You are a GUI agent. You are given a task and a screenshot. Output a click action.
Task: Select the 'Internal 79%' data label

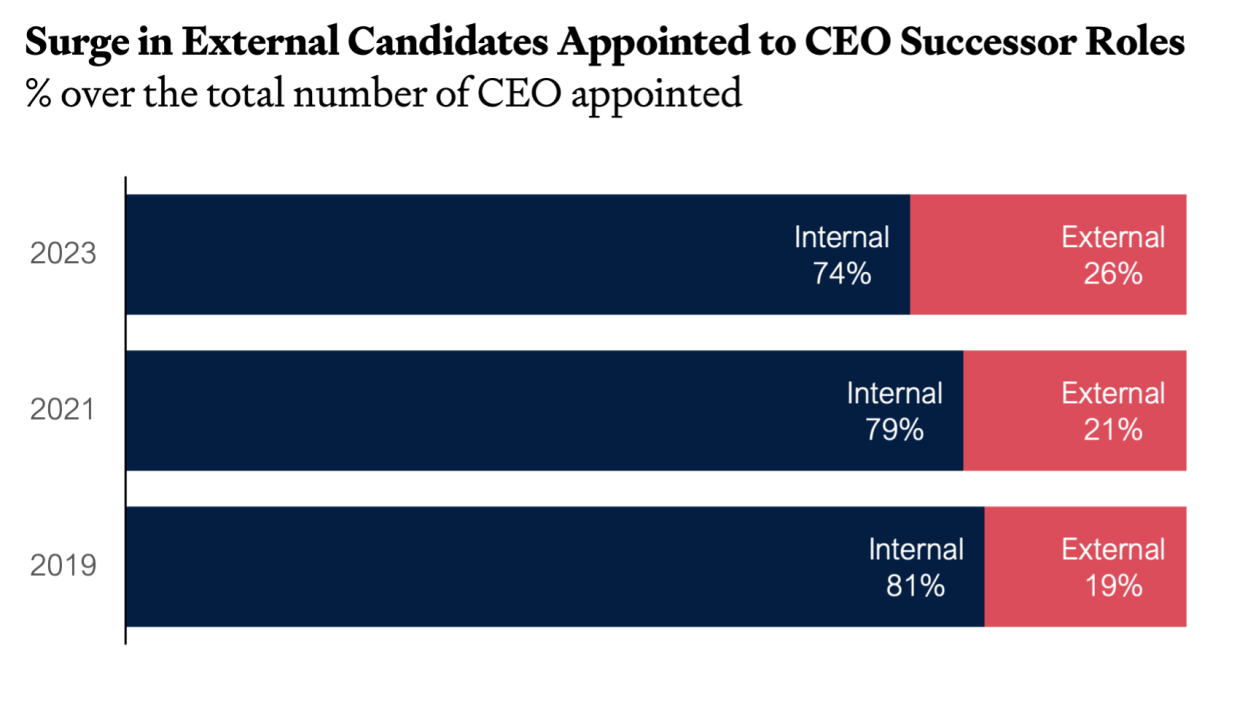tap(894, 411)
